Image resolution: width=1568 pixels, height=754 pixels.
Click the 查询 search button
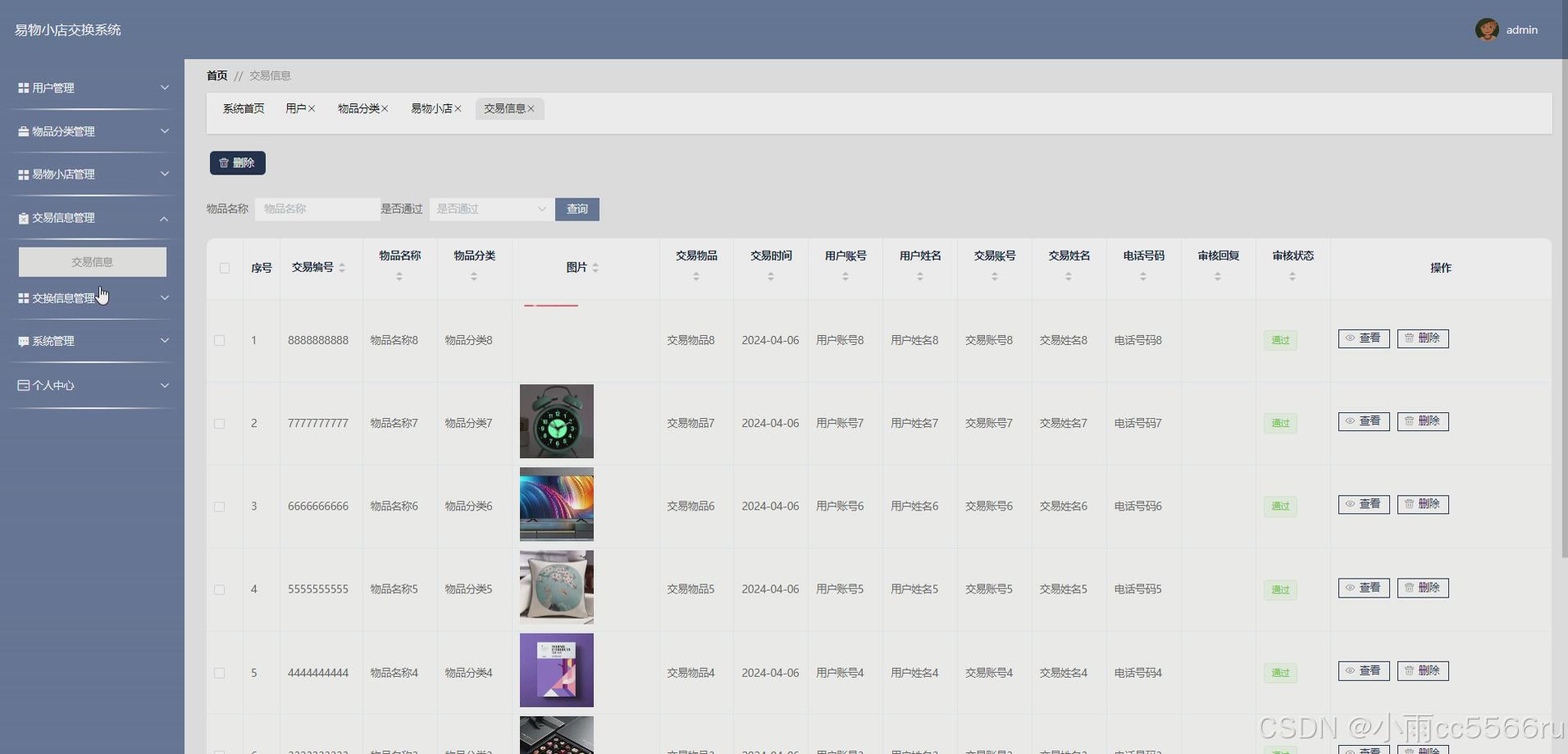coord(577,209)
